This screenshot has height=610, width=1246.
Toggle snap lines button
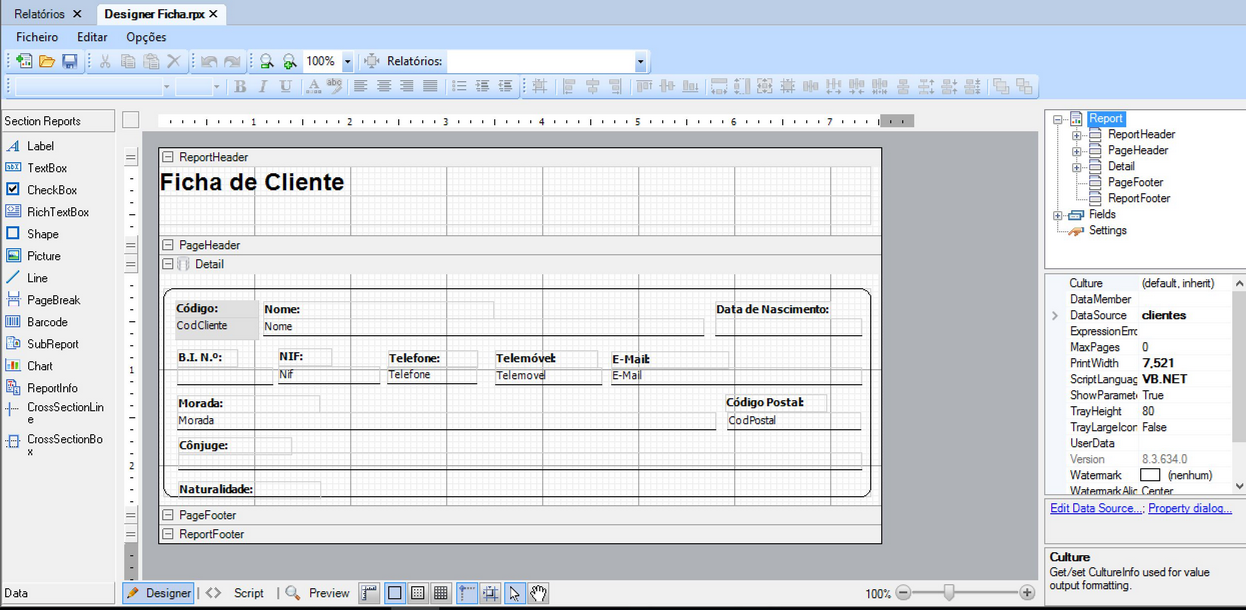click(x=467, y=593)
